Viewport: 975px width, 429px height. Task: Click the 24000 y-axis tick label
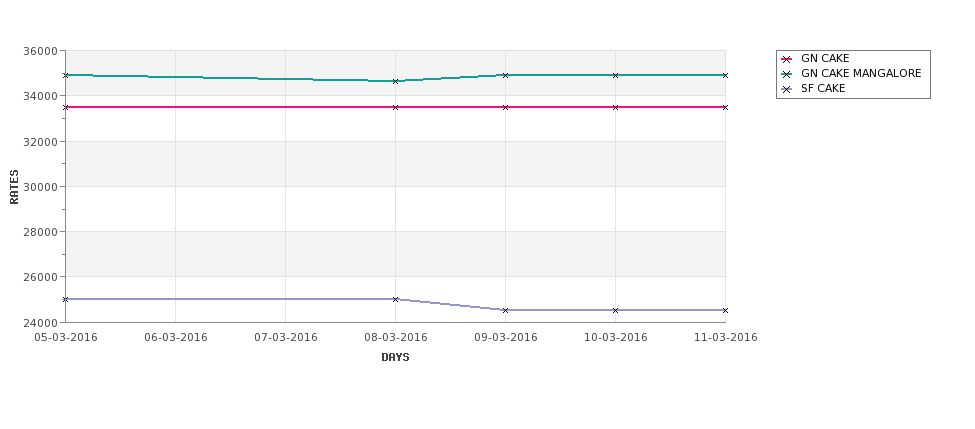click(41, 323)
